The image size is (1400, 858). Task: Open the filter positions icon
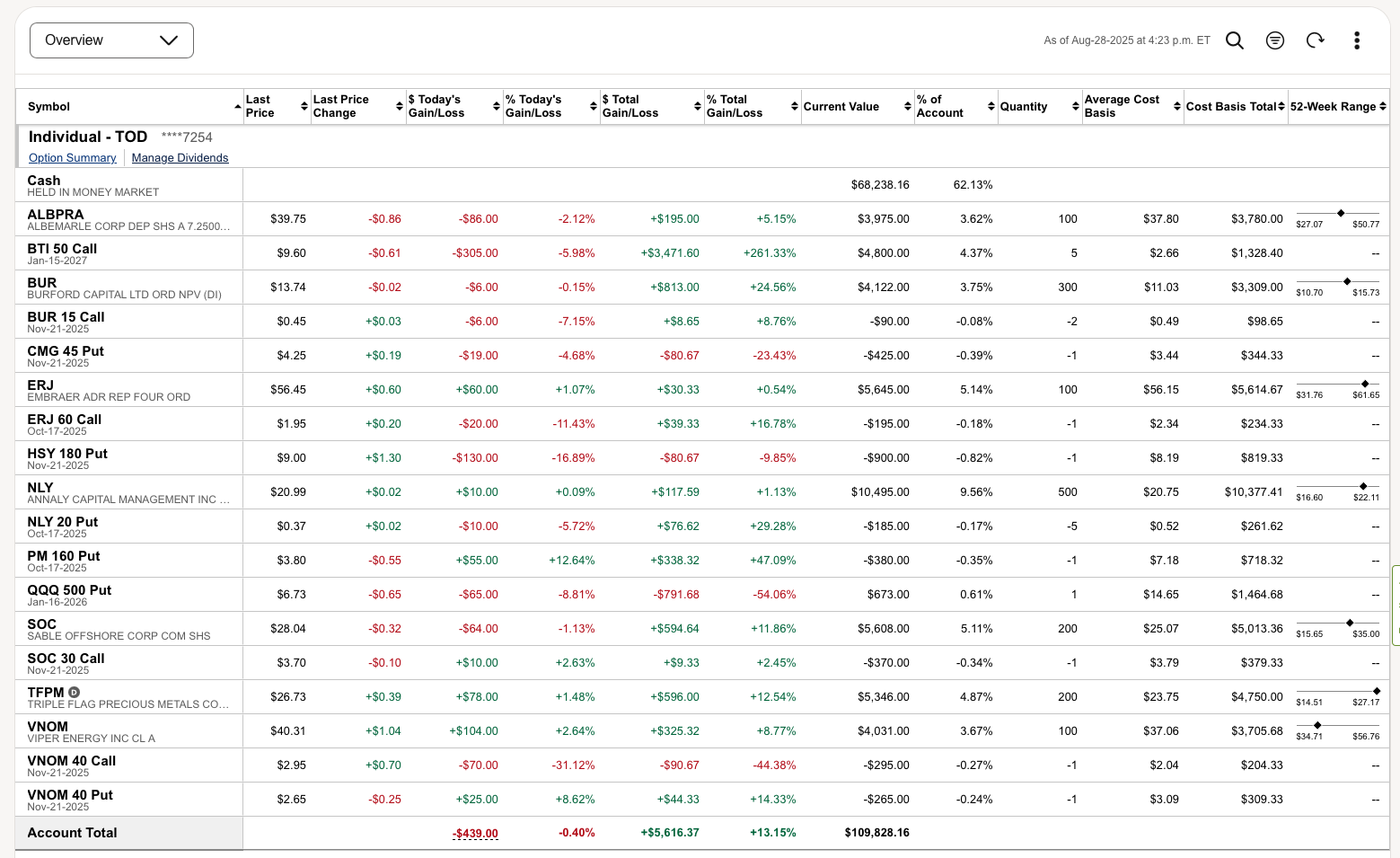pyautogui.click(x=1275, y=40)
